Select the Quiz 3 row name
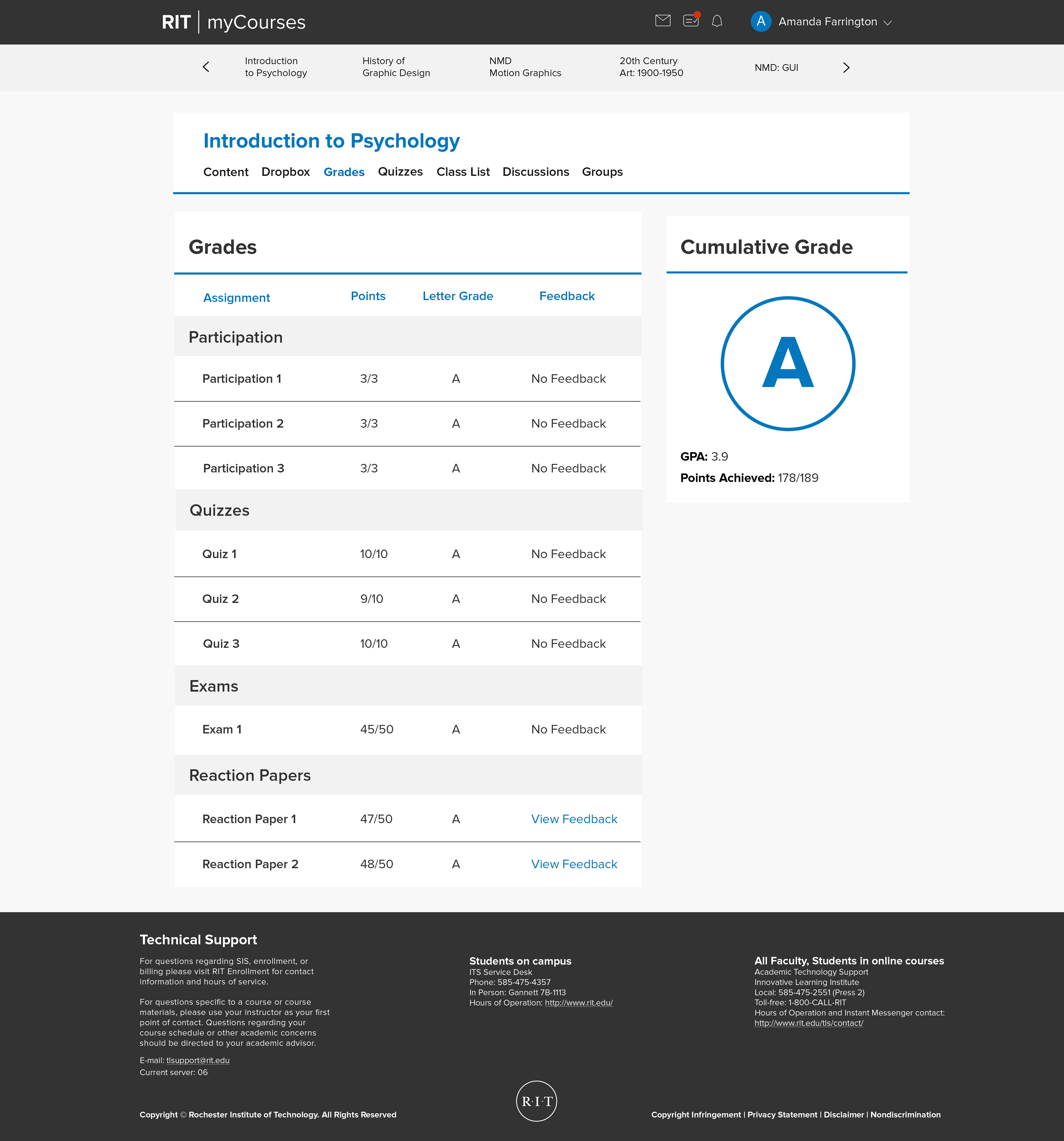The width and height of the screenshot is (1064, 1141). (x=221, y=643)
